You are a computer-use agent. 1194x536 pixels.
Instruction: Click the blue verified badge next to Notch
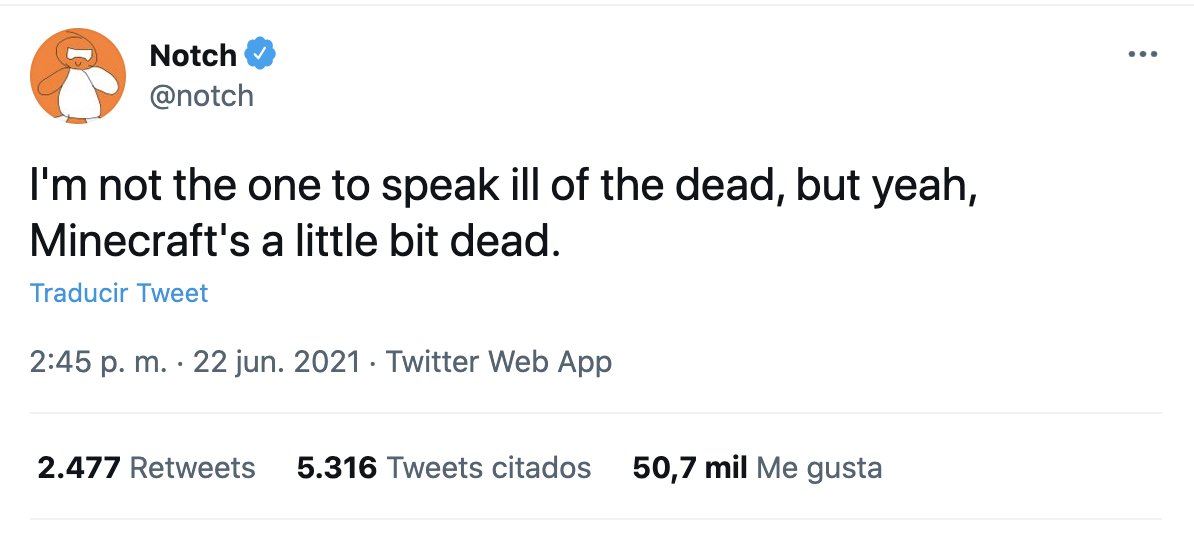pos(261,55)
